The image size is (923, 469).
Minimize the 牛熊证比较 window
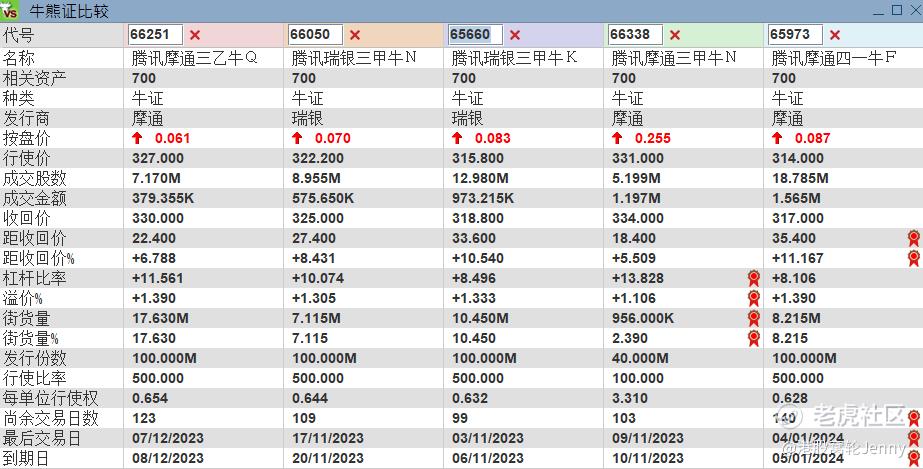coord(878,11)
